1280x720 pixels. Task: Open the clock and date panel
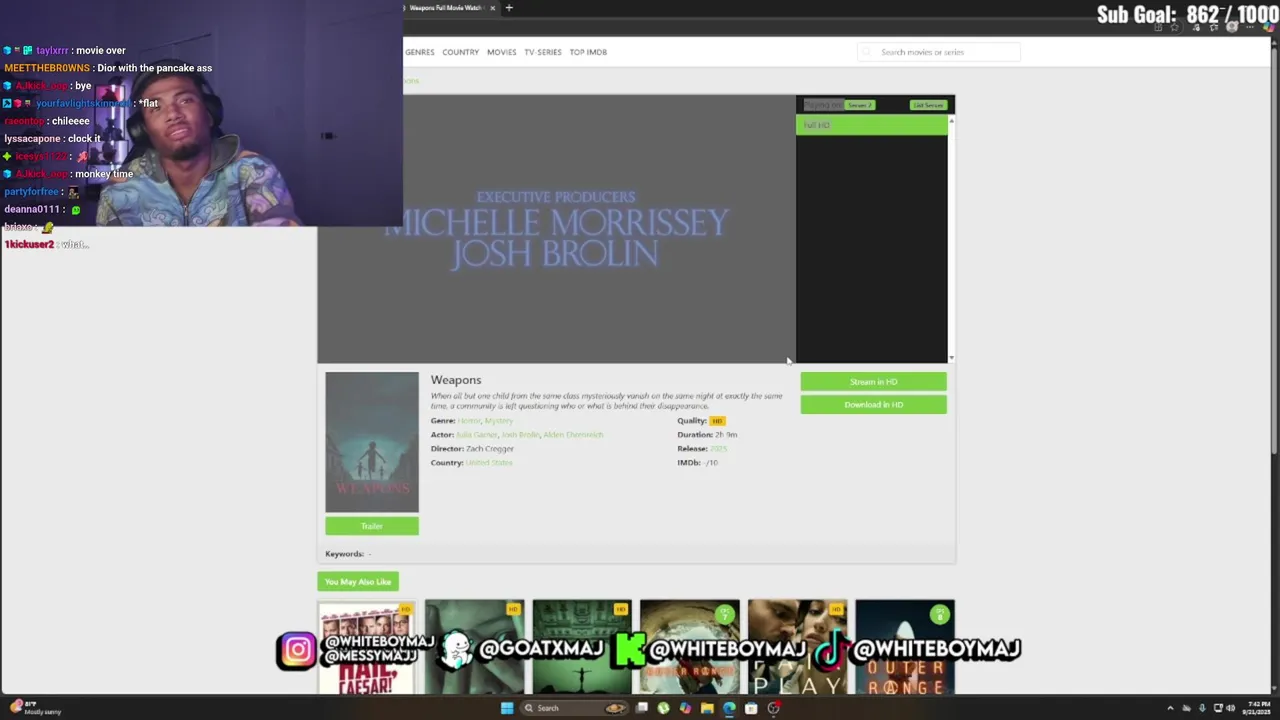[1257, 708]
